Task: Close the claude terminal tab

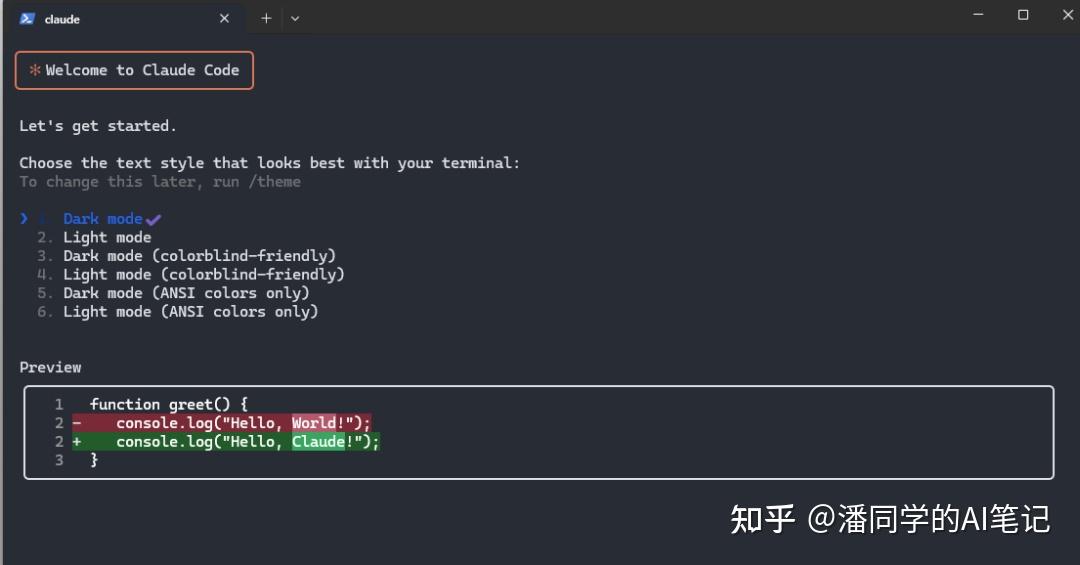Action: [x=224, y=18]
